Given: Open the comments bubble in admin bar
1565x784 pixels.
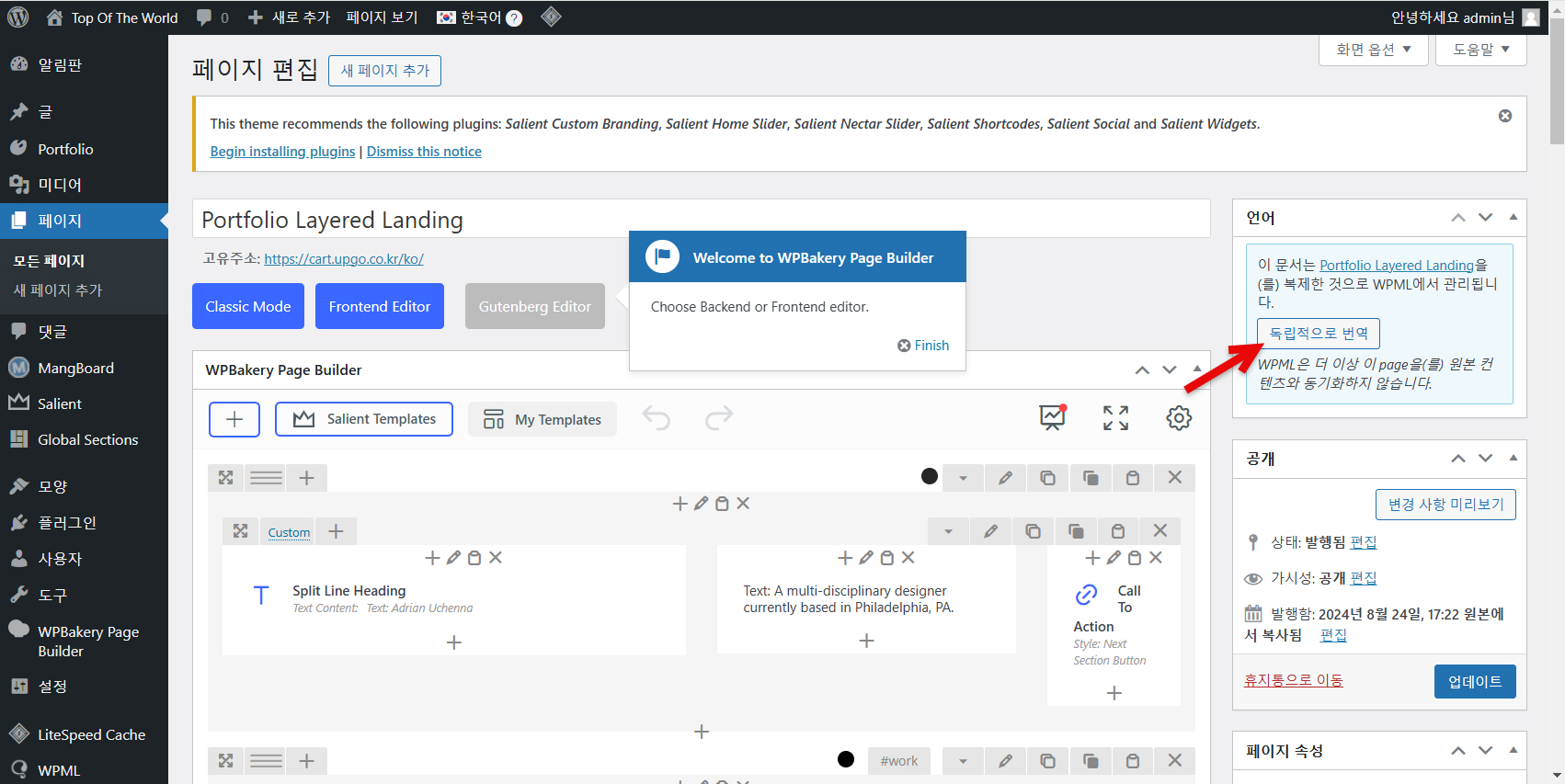Looking at the screenshot, I should click(x=212, y=17).
